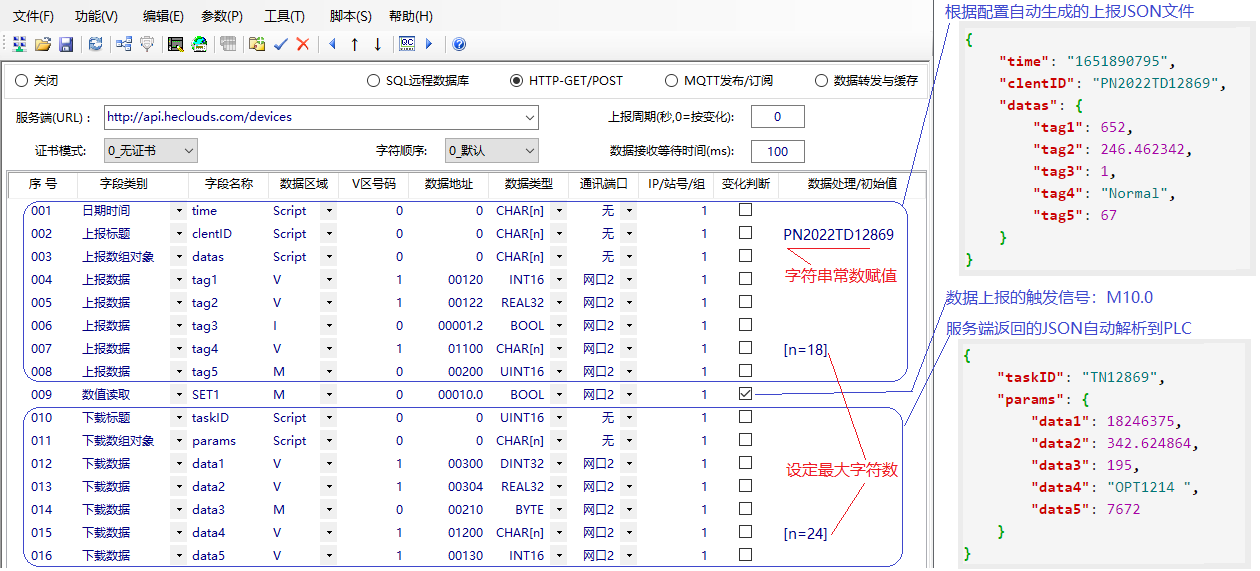This screenshot has height=571, width=1260.
Task: Open the 脚本(S) menu
Action: pos(350,16)
